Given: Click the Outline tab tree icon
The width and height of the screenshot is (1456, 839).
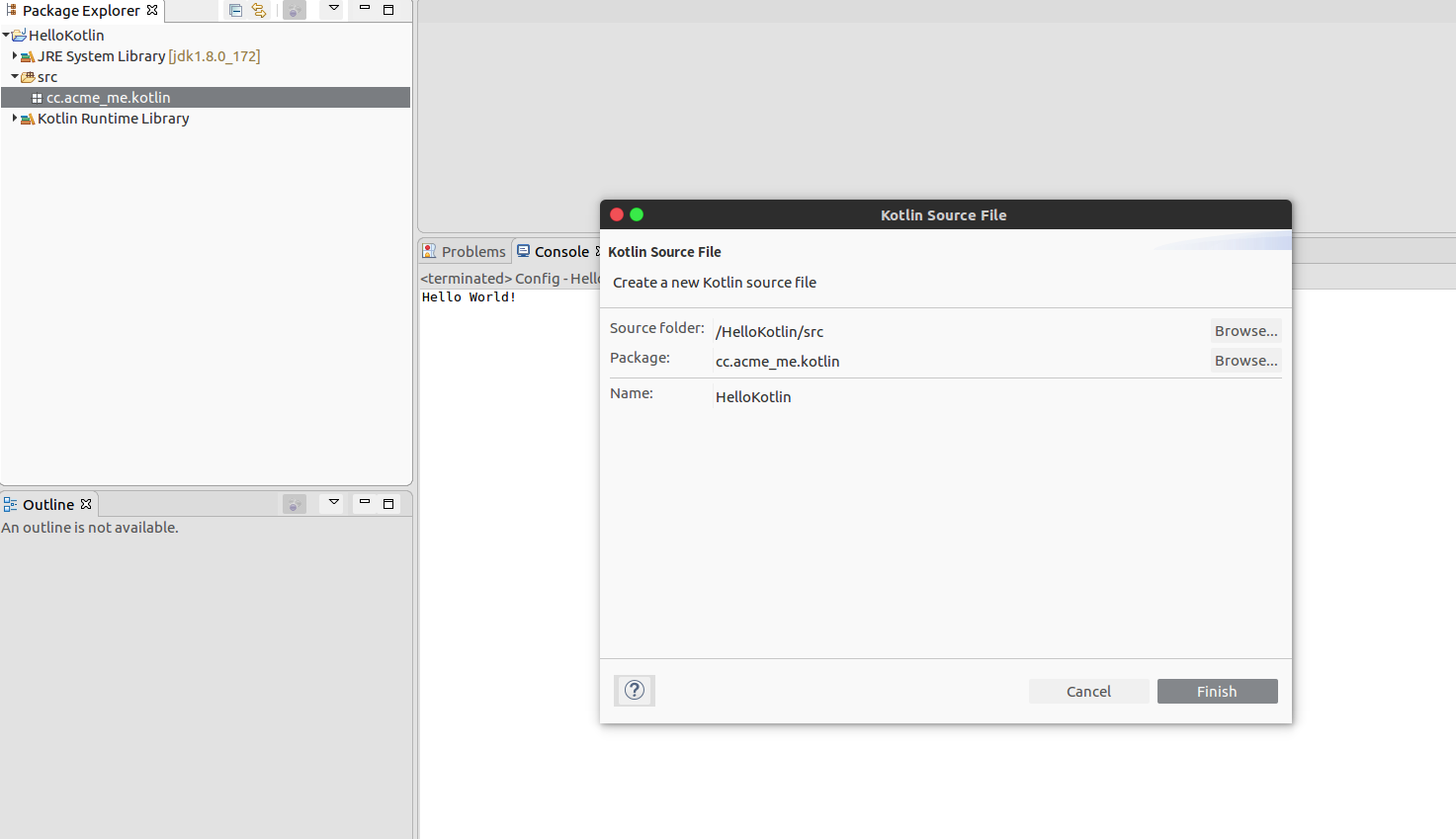Looking at the screenshot, I should point(11,504).
